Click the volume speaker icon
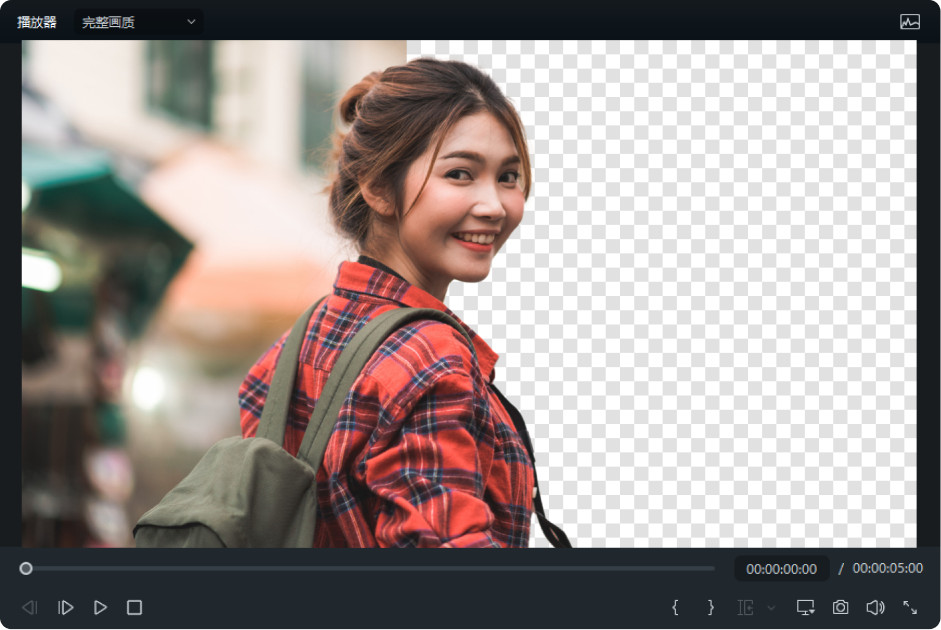 click(875, 607)
